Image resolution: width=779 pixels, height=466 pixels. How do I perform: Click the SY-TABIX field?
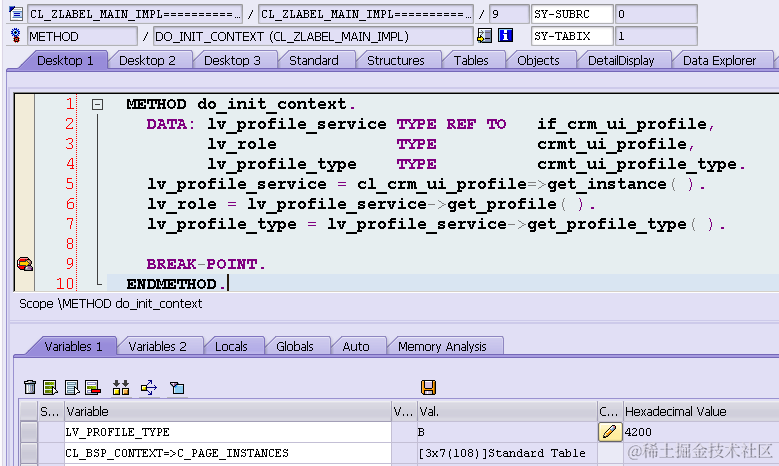point(572,36)
